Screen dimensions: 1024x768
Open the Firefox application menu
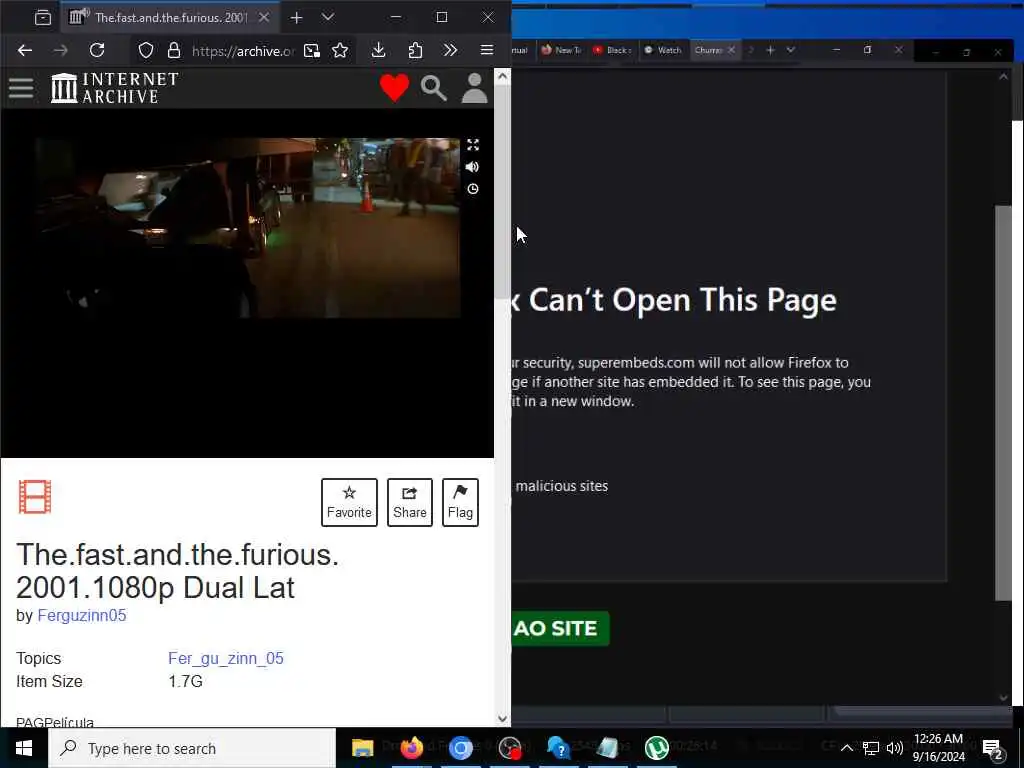[x=487, y=50]
